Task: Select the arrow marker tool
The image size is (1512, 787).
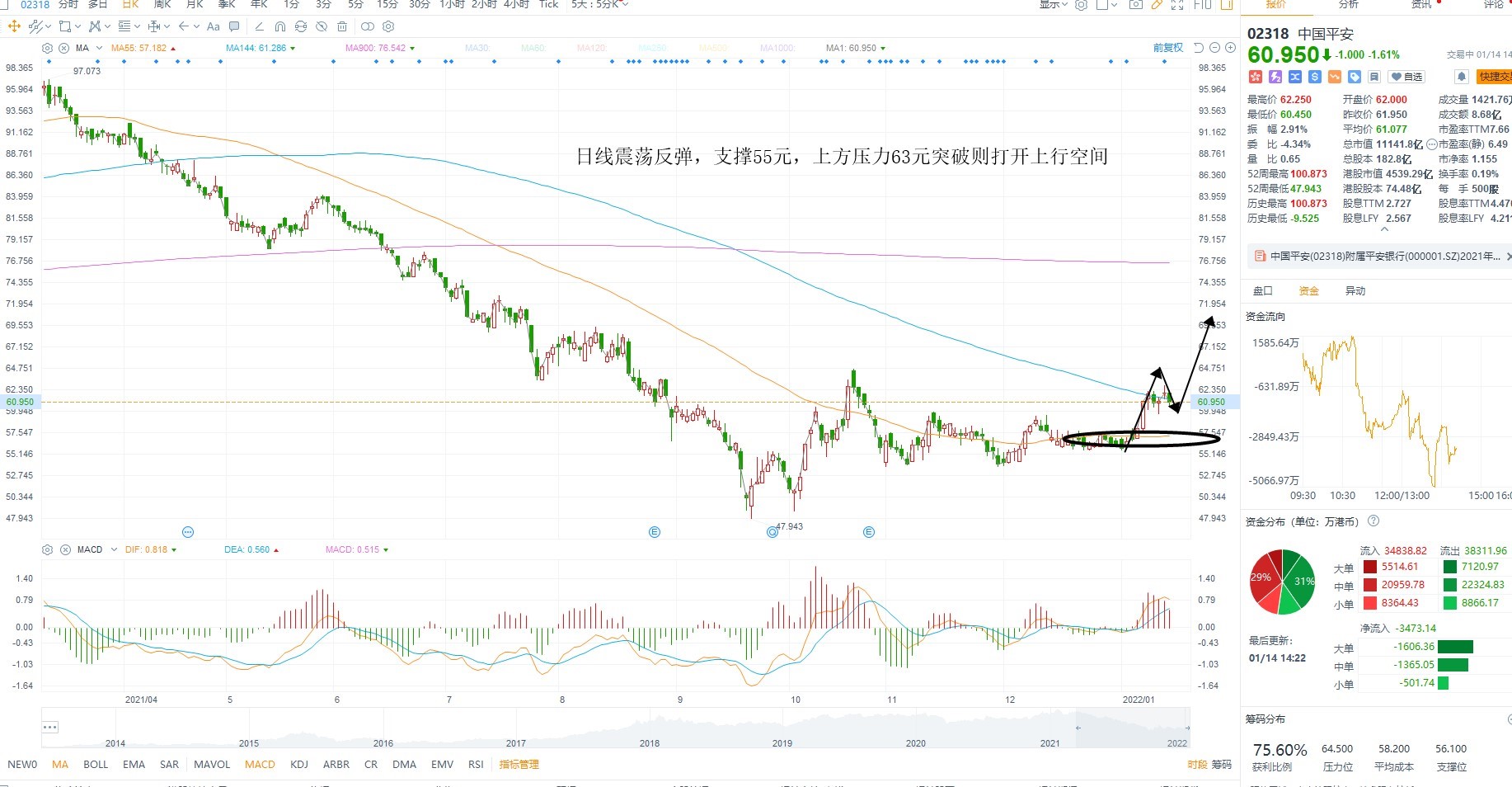Action: [183, 26]
